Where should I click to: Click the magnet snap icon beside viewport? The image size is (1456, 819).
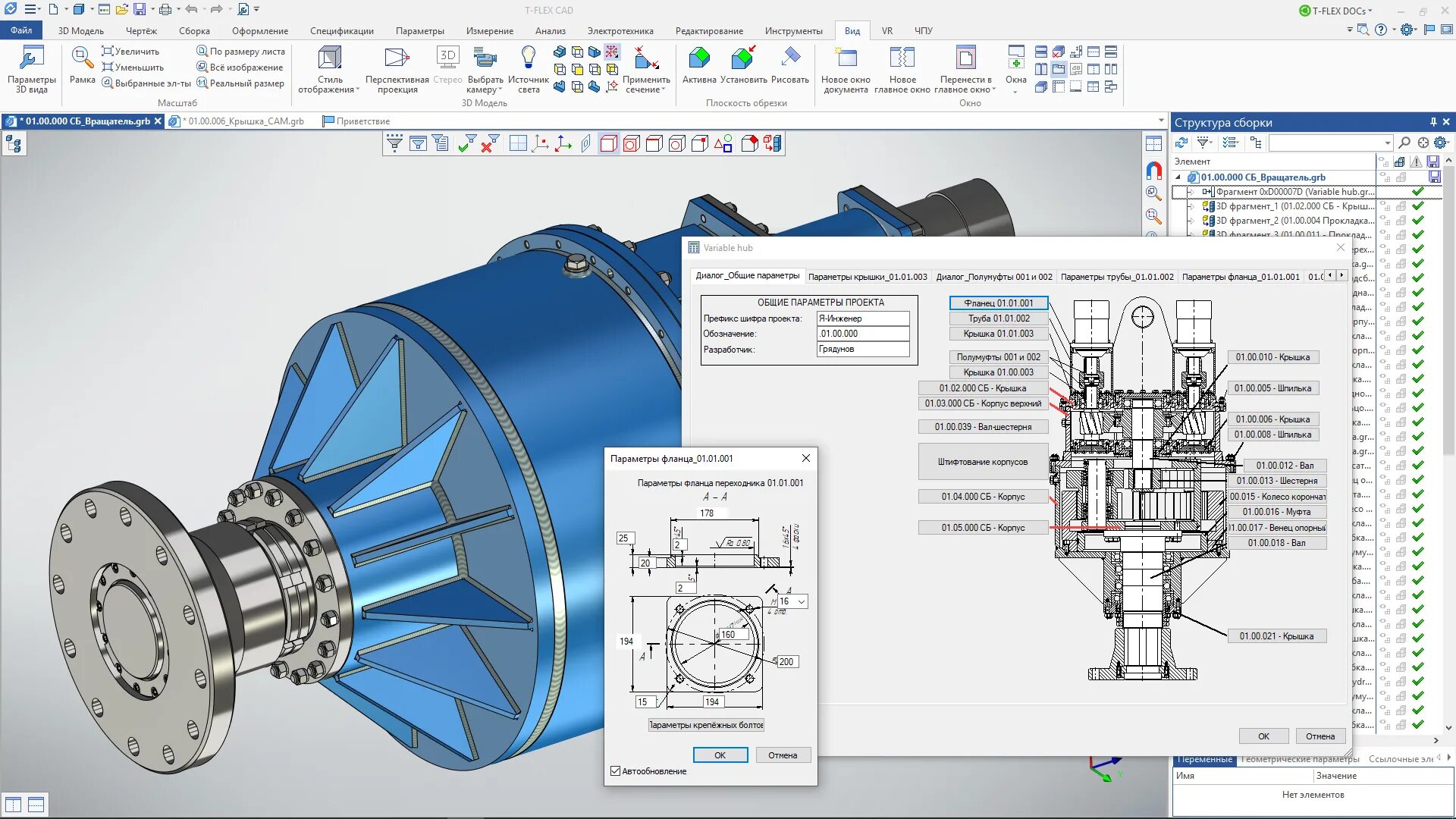tap(1153, 170)
